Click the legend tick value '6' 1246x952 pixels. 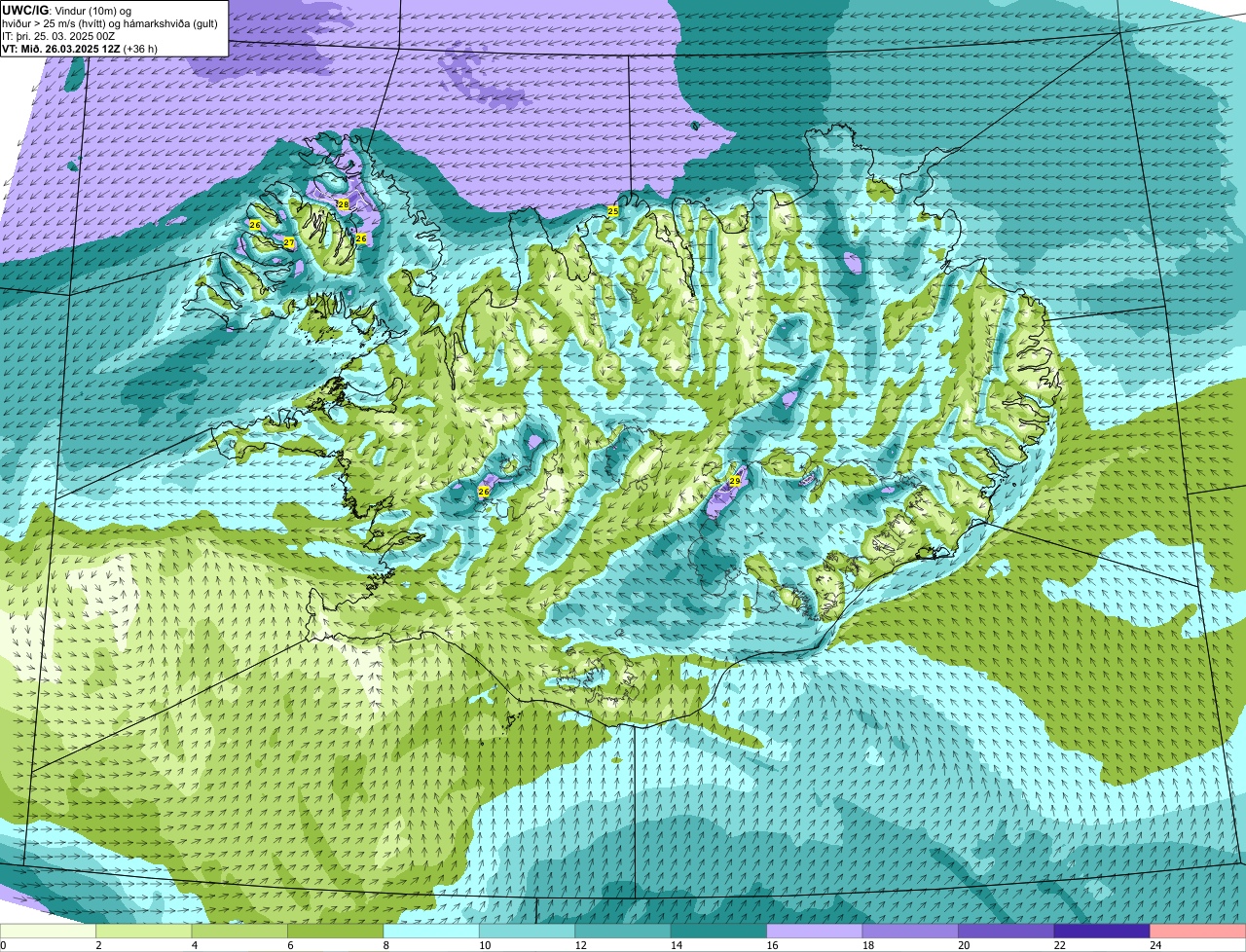coord(290,945)
